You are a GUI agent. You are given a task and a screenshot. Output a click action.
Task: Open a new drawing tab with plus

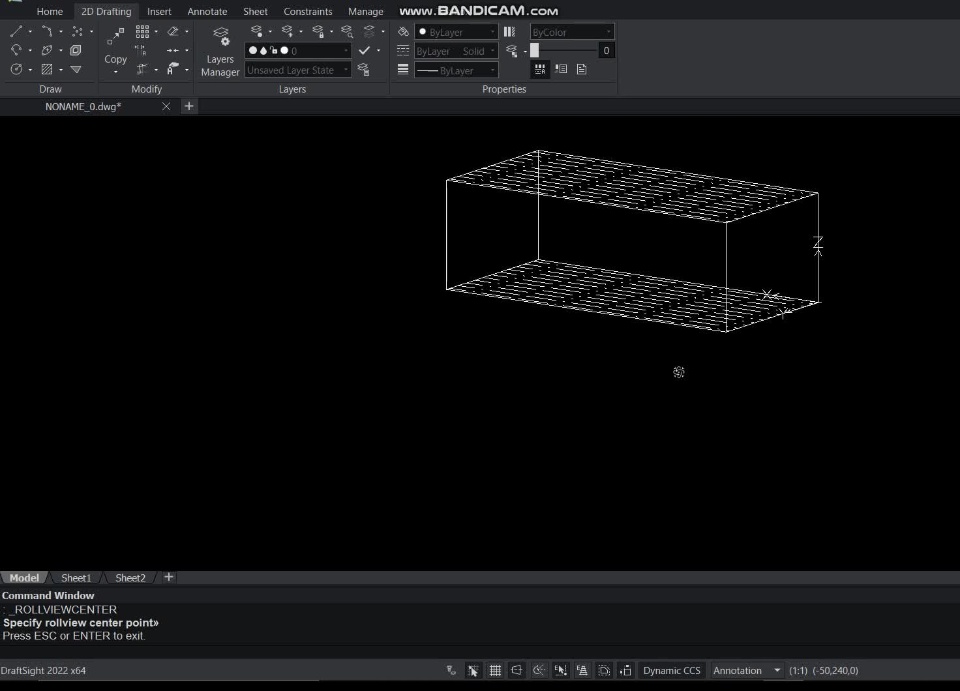click(x=189, y=106)
